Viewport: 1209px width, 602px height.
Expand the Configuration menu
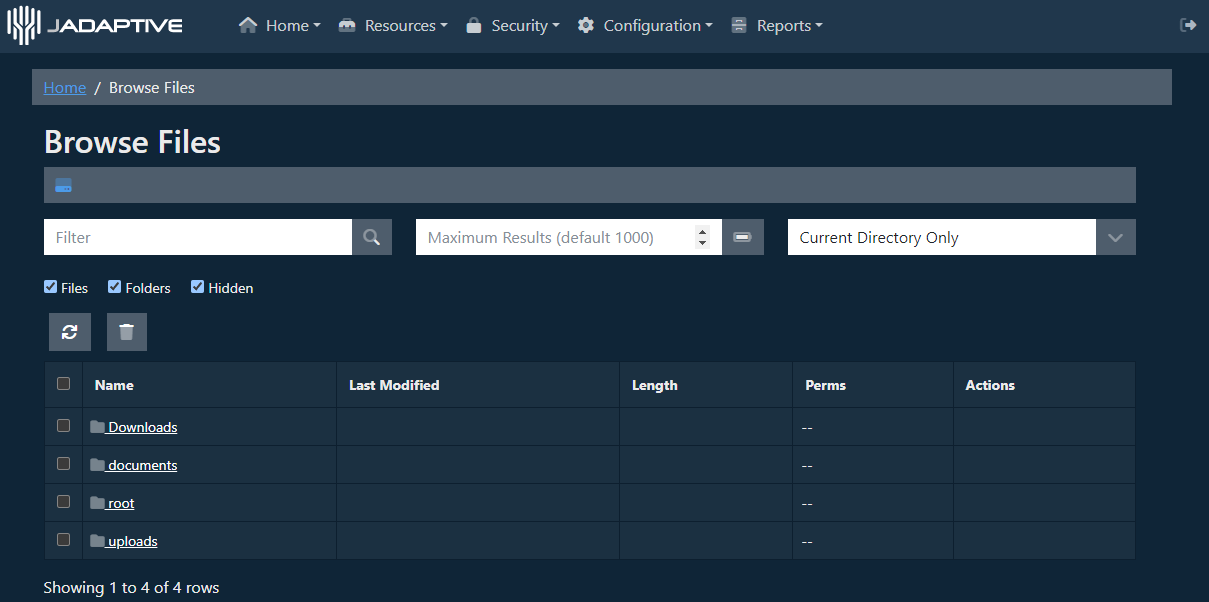(x=645, y=26)
